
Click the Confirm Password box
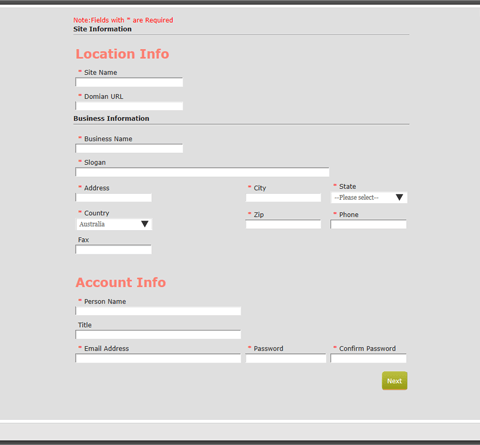tap(368, 358)
